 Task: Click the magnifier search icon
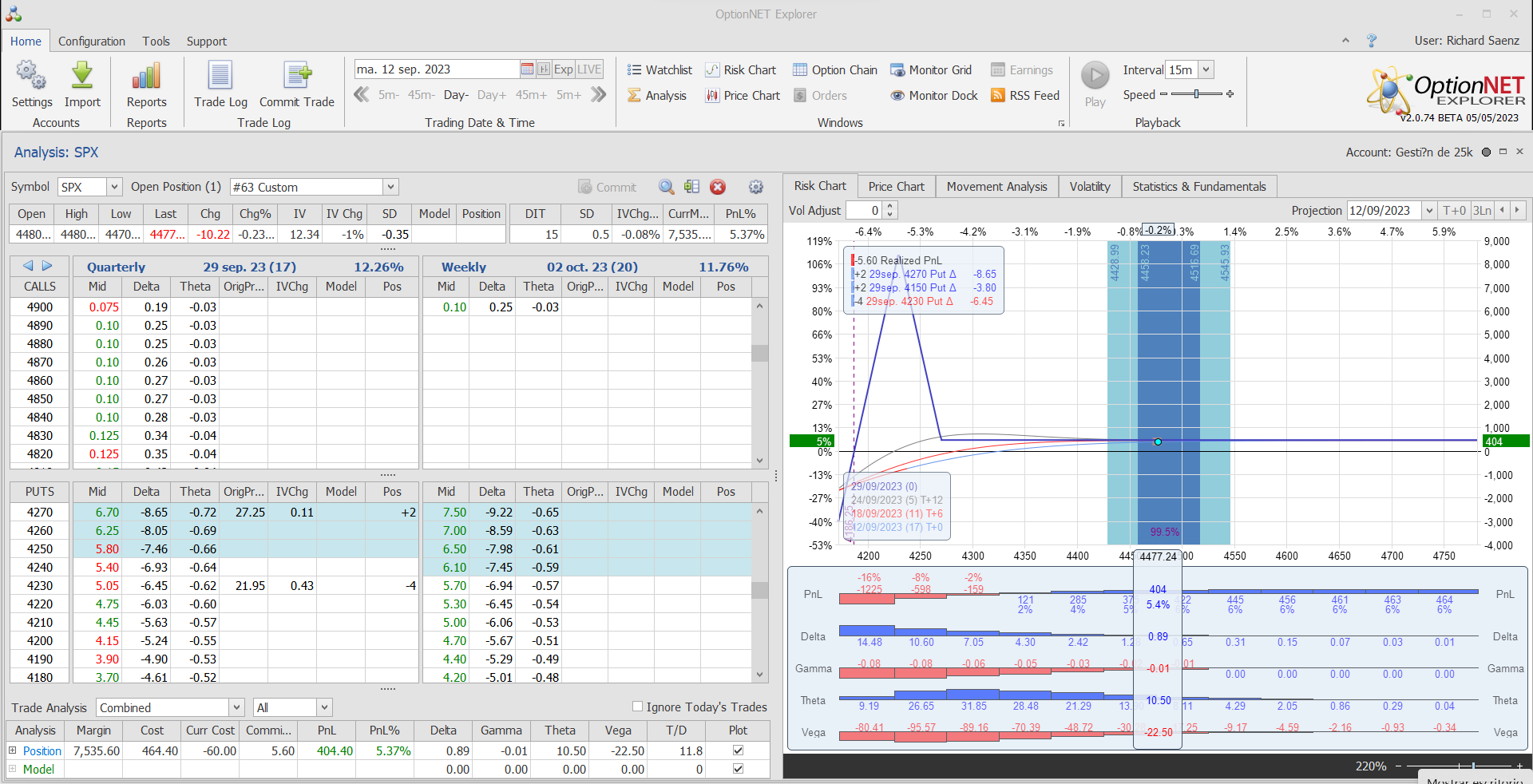tap(666, 187)
